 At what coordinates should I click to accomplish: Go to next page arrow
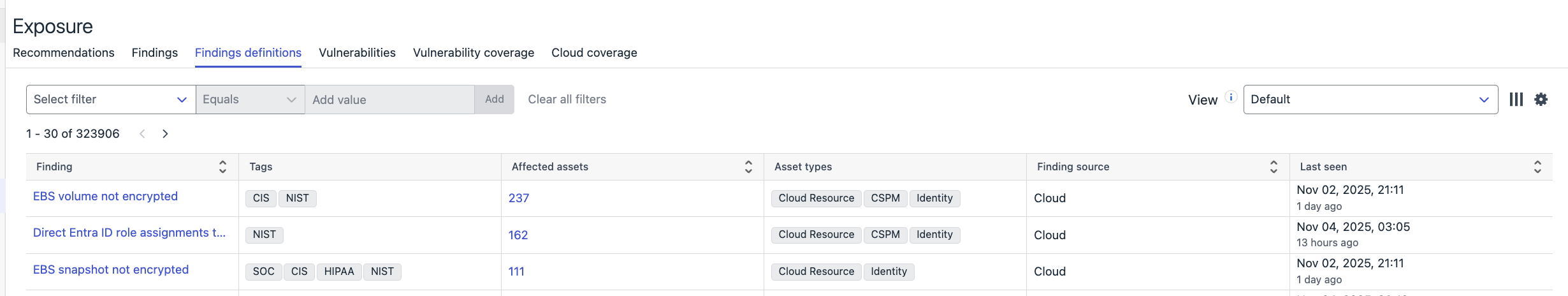pos(165,134)
